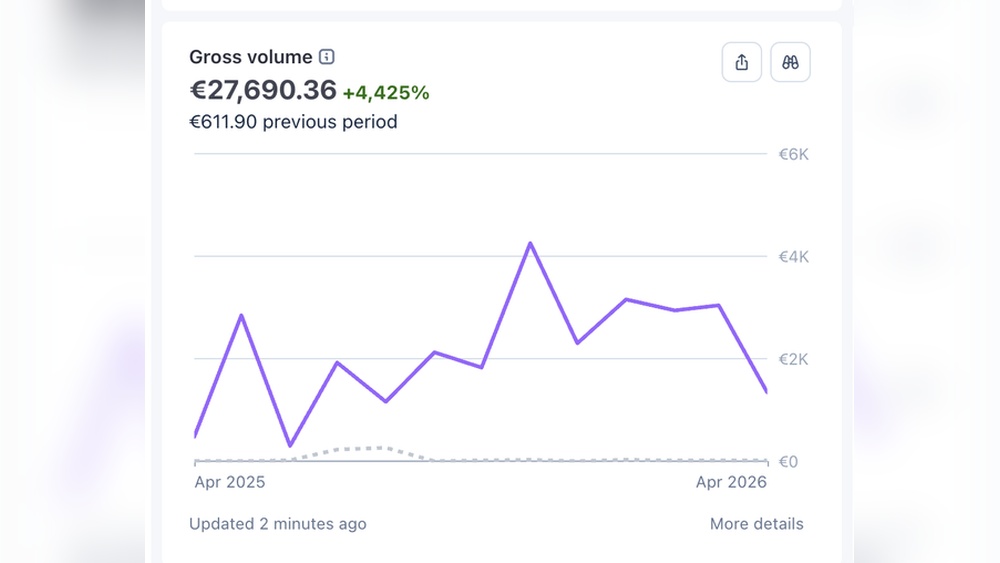Screen dimensions: 1000x563
Task: Click the lowest dip of the purple line
Action: (x=290, y=444)
